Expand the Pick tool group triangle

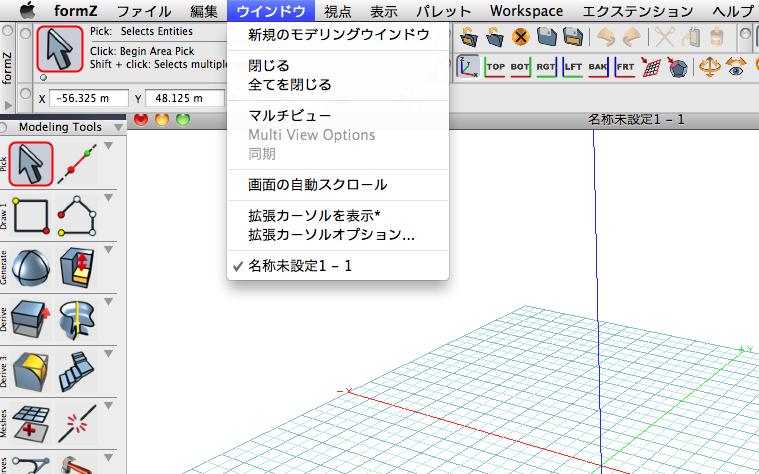[x=108, y=146]
